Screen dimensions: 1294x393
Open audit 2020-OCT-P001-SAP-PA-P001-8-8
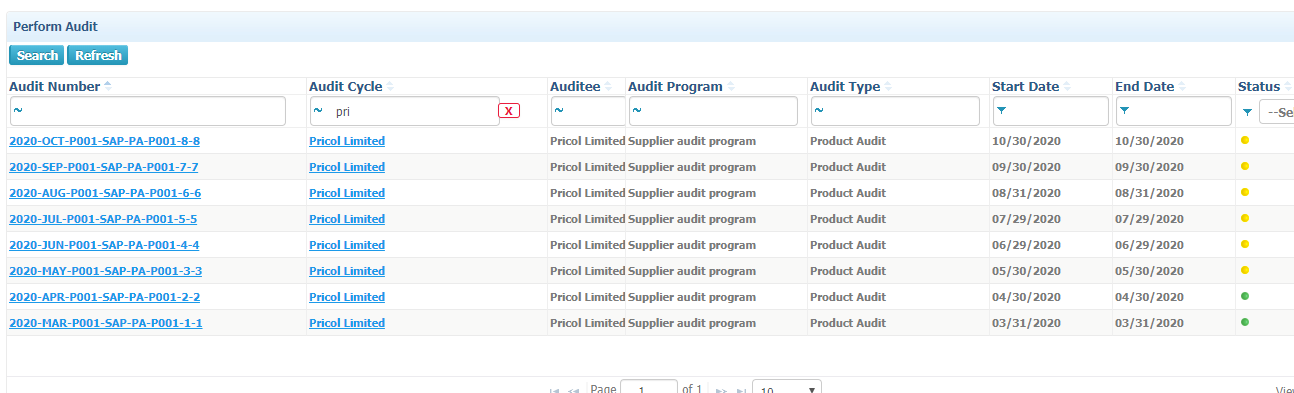105,141
